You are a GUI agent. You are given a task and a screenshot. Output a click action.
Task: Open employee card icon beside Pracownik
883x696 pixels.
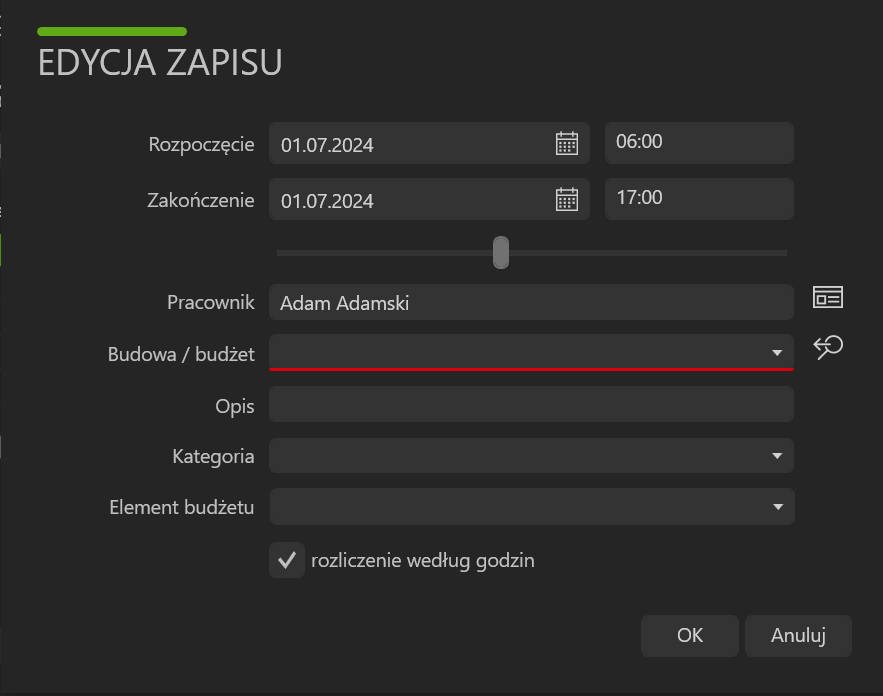click(828, 297)
